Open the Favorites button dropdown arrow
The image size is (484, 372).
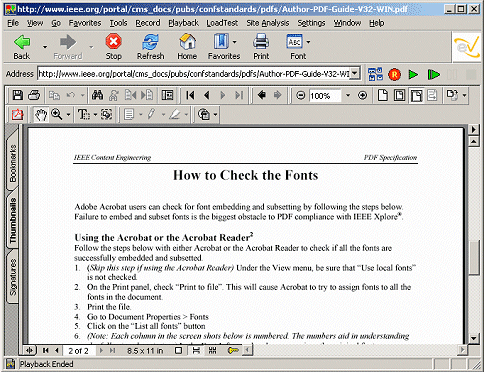point(234,42)
